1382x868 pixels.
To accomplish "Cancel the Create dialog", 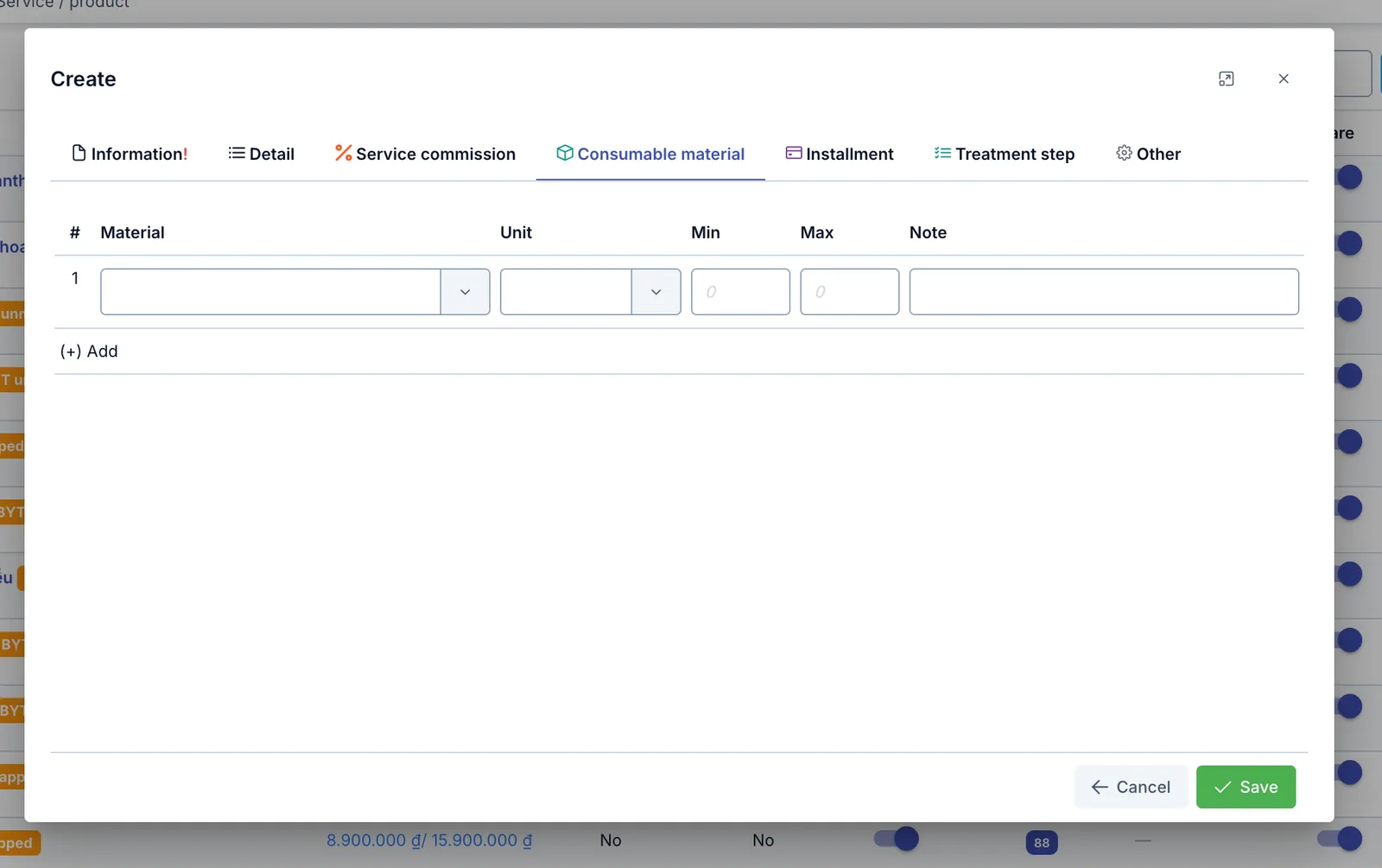I will (1131, 787).
